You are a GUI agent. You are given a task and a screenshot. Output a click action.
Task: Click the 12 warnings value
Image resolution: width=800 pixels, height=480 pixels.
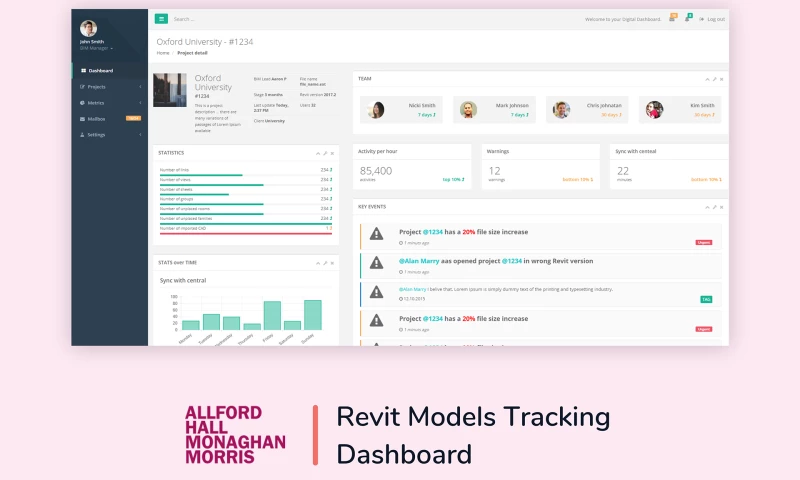[494, 171]
